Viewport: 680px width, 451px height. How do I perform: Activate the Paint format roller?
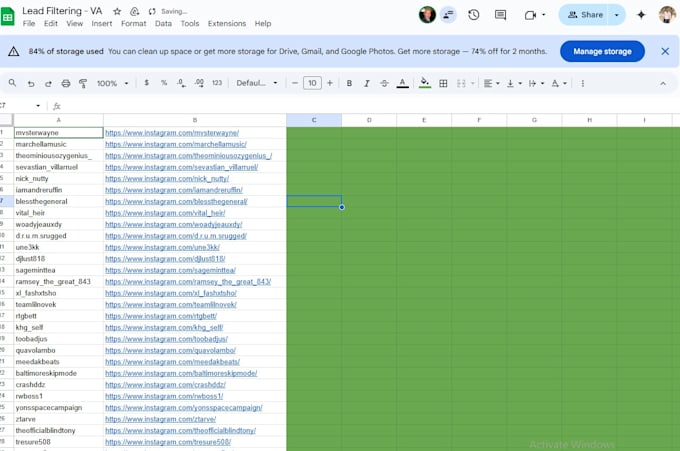coord(83,83)
